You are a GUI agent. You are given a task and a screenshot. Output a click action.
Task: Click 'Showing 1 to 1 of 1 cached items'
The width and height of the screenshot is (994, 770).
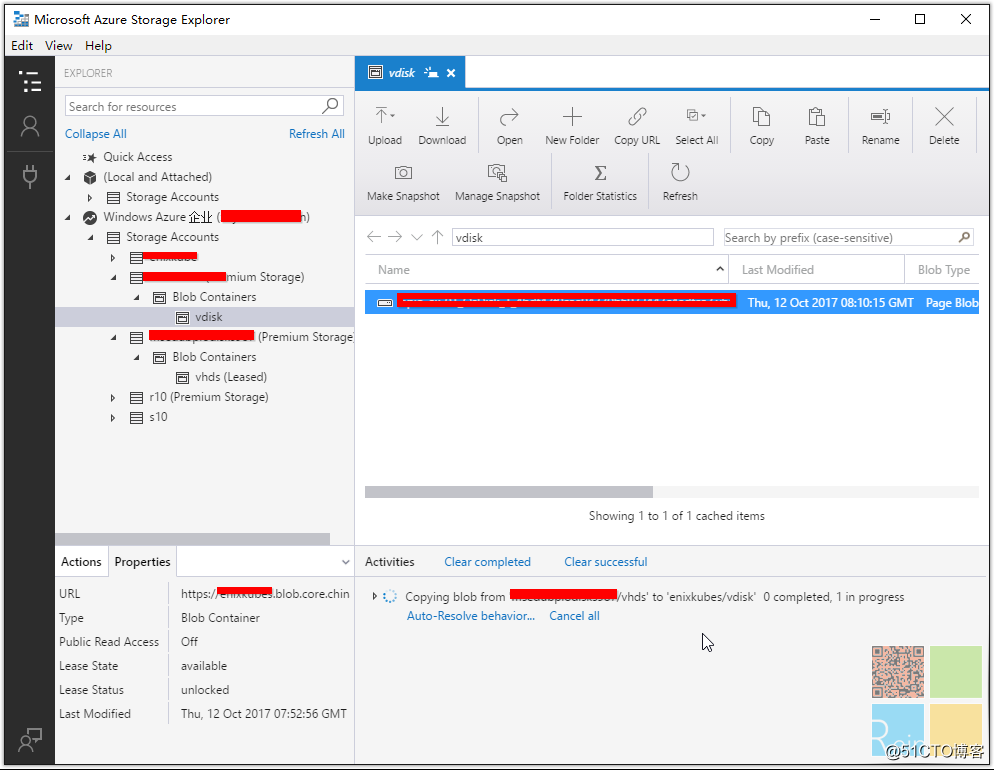[x=676, y=515]
